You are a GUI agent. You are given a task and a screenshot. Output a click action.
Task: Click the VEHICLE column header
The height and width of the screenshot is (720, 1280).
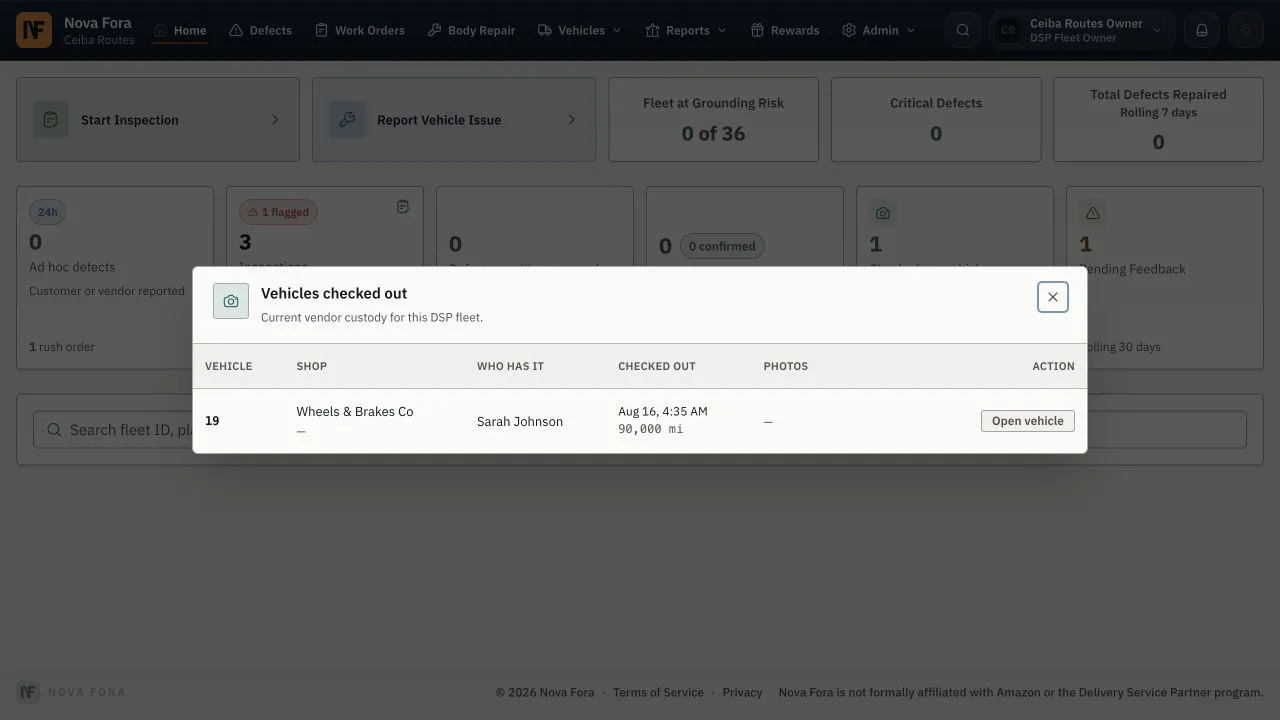point(229,366)
